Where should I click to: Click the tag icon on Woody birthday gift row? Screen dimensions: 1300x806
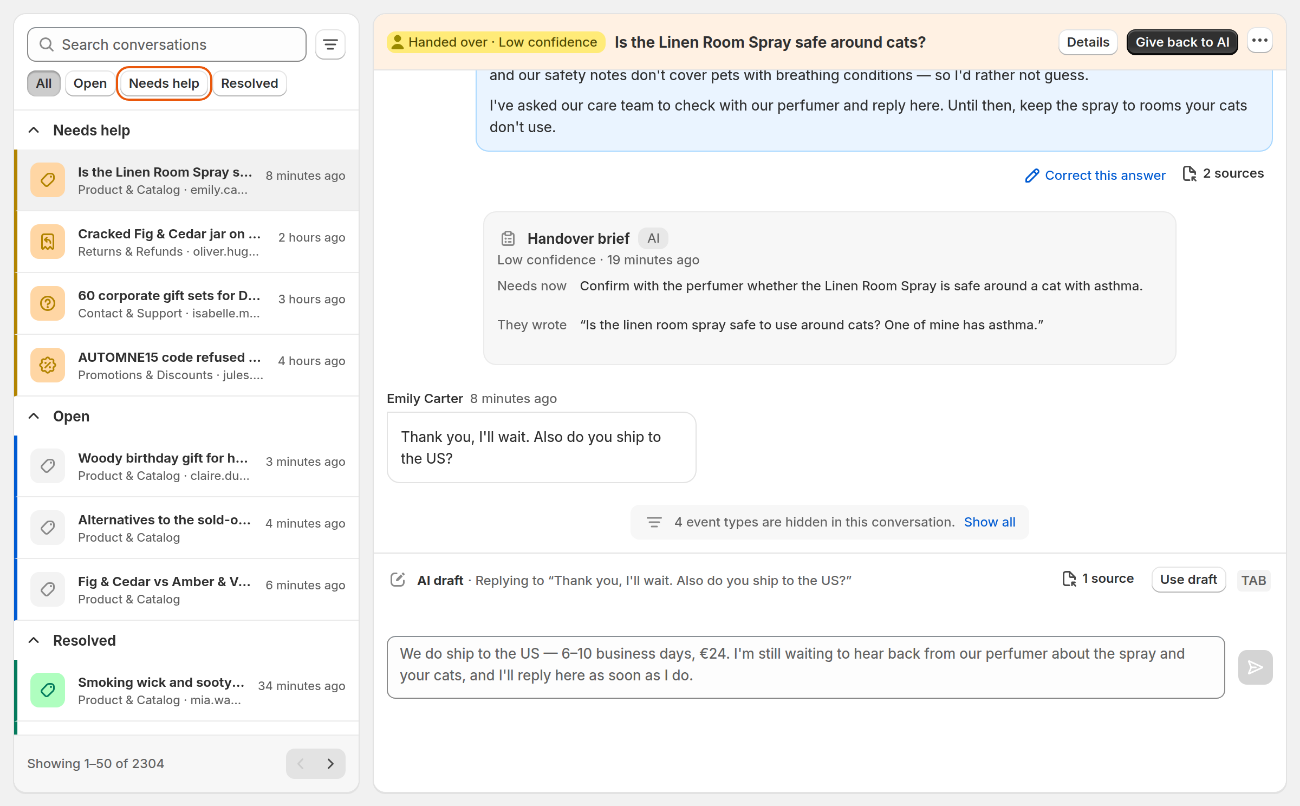tap(47, 466)
